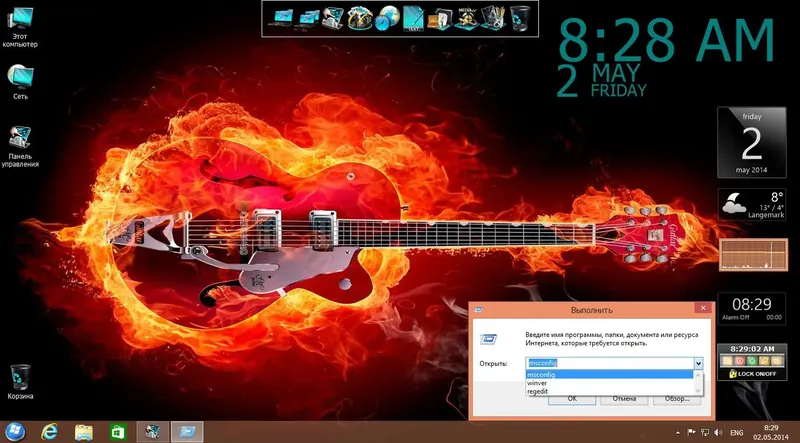Open File Explorer from the taskbar

(x=84, y=432)
